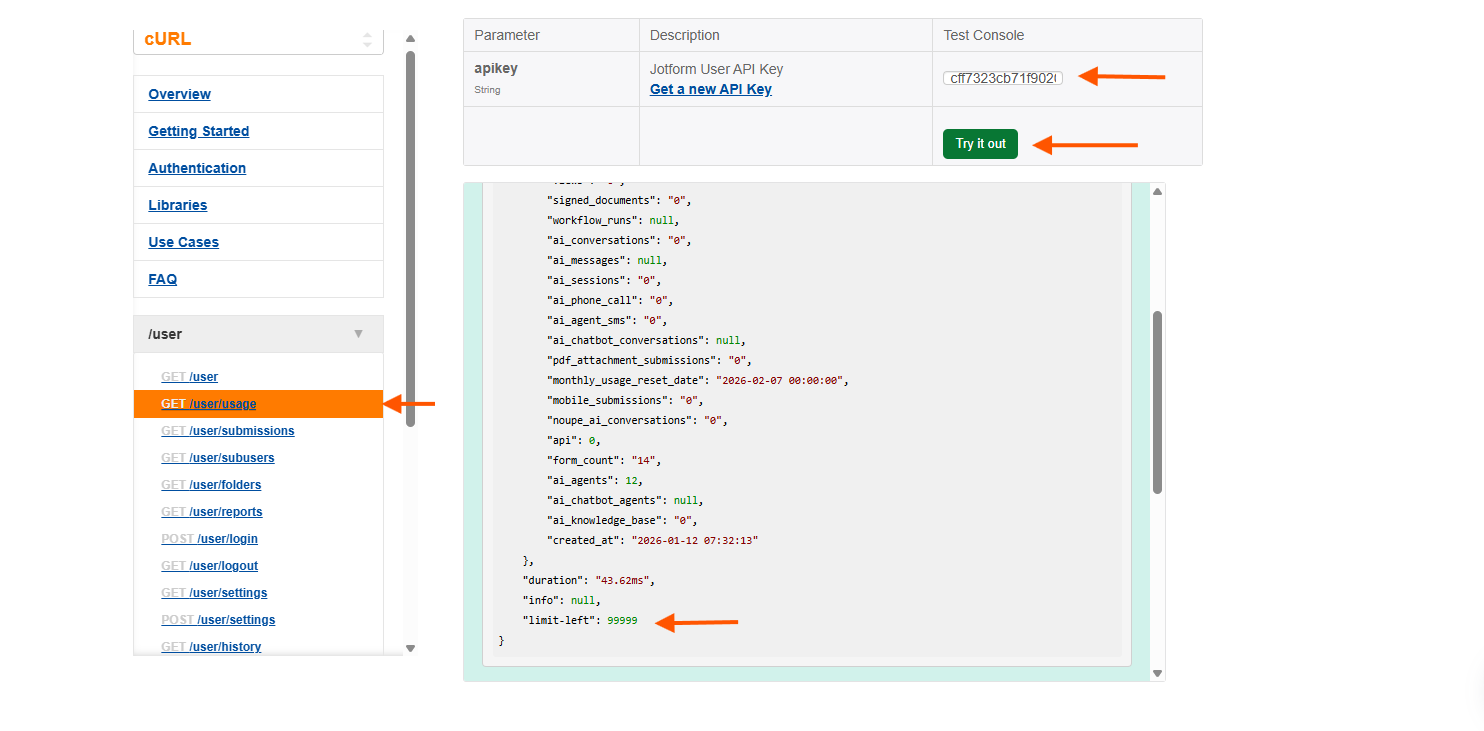Click the Get a new API Key link
The height and width of the screenshot is (731, 1484).
click(710, 89)
